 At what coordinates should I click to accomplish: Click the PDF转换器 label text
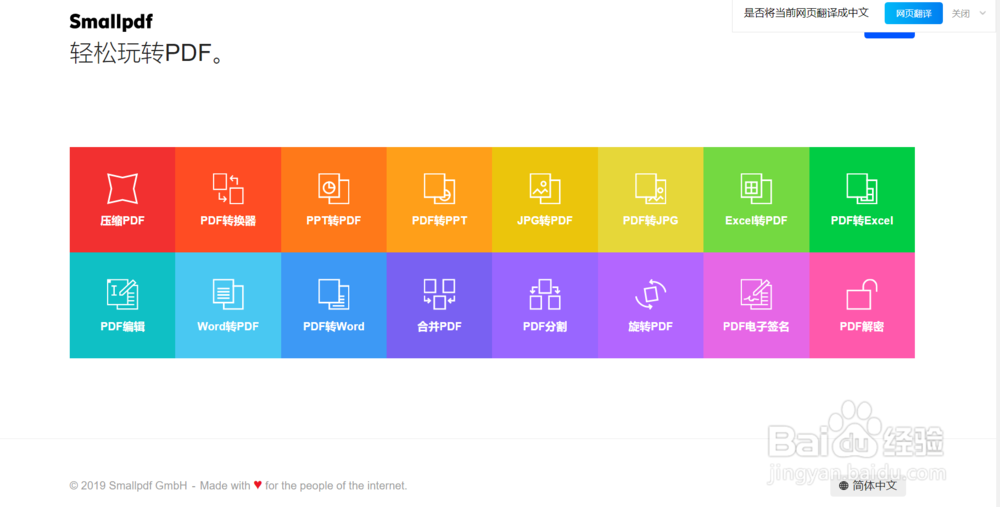tap(228, 221)
